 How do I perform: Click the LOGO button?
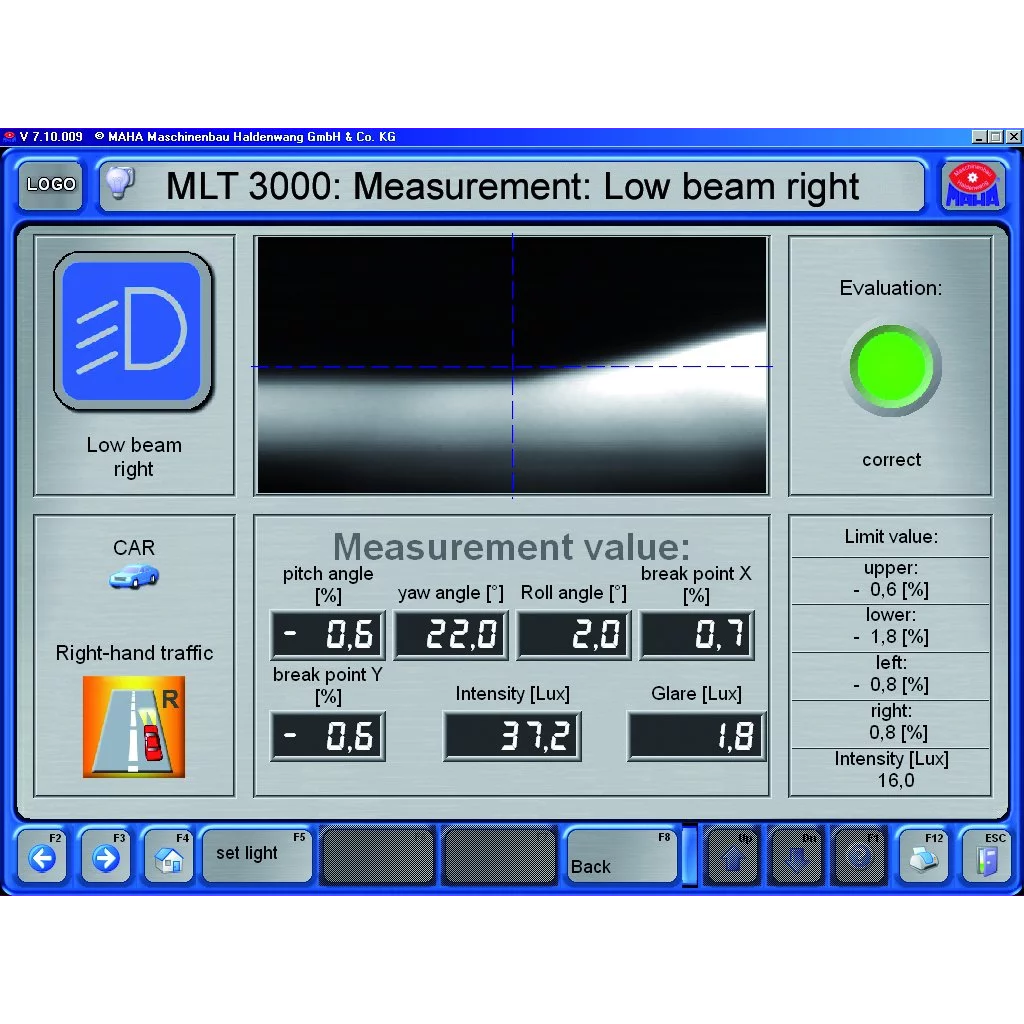tap(51, 185)
